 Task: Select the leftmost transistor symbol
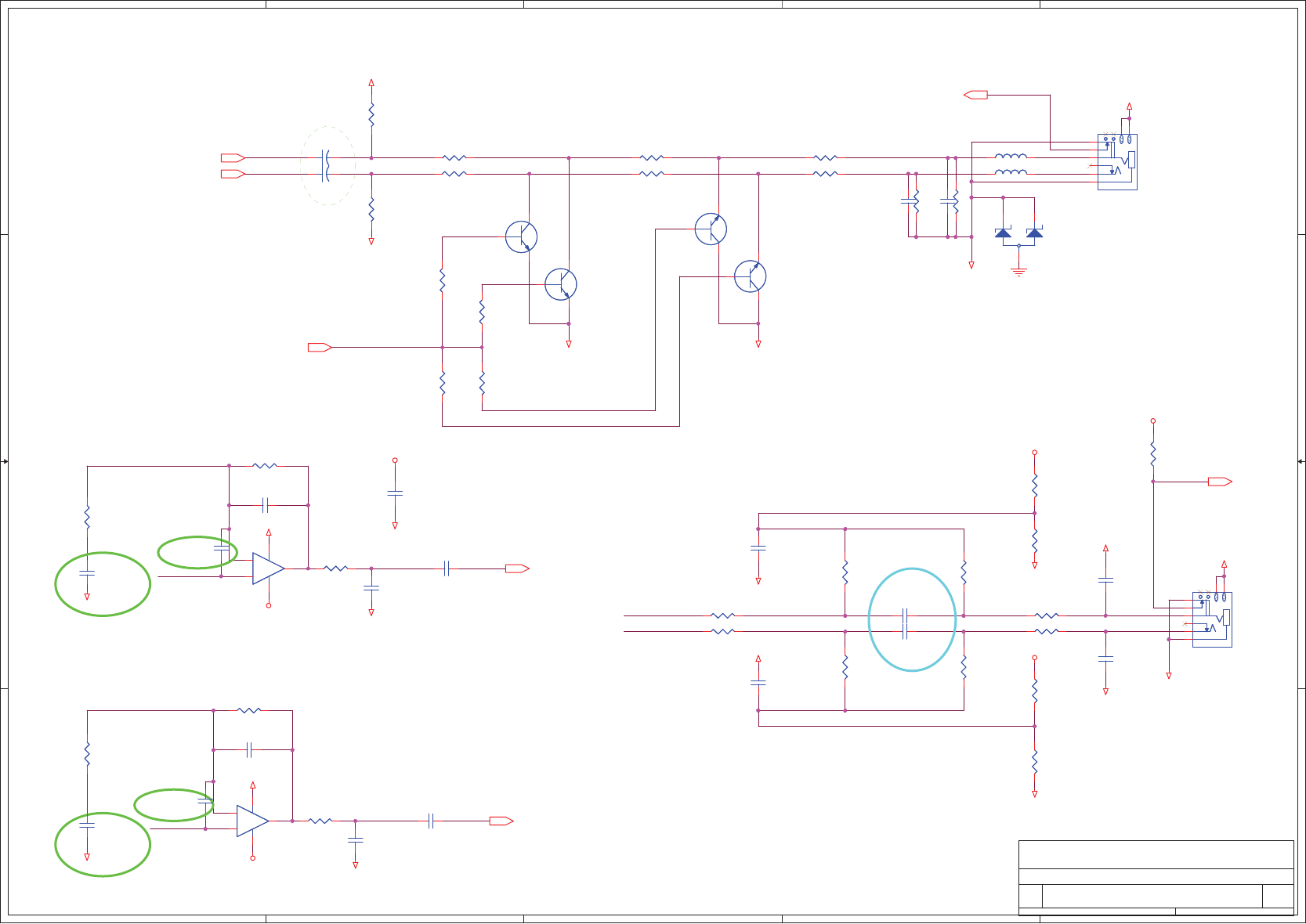pos(521,236)
